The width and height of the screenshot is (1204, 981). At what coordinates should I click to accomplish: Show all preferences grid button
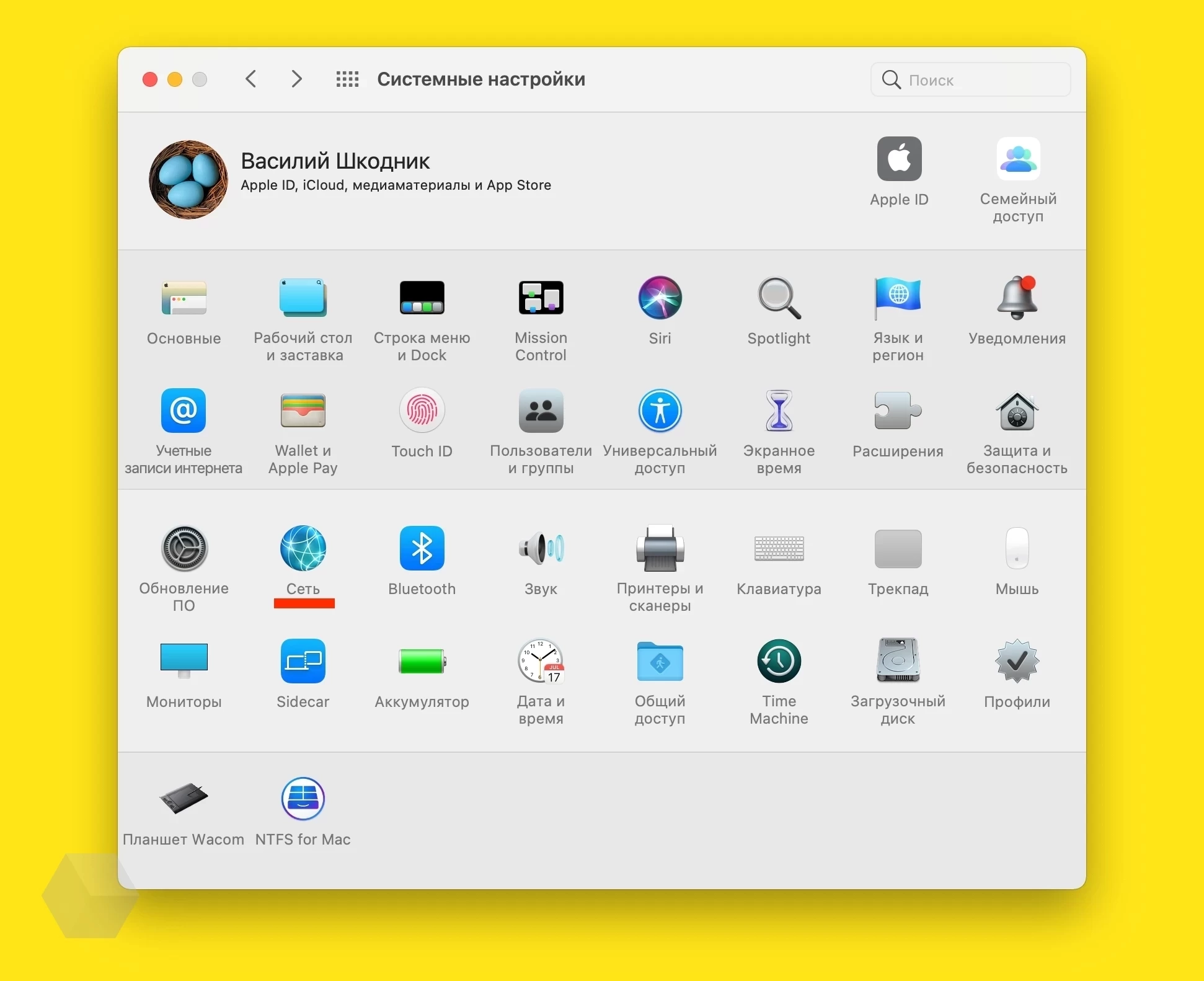coord(347,79)
